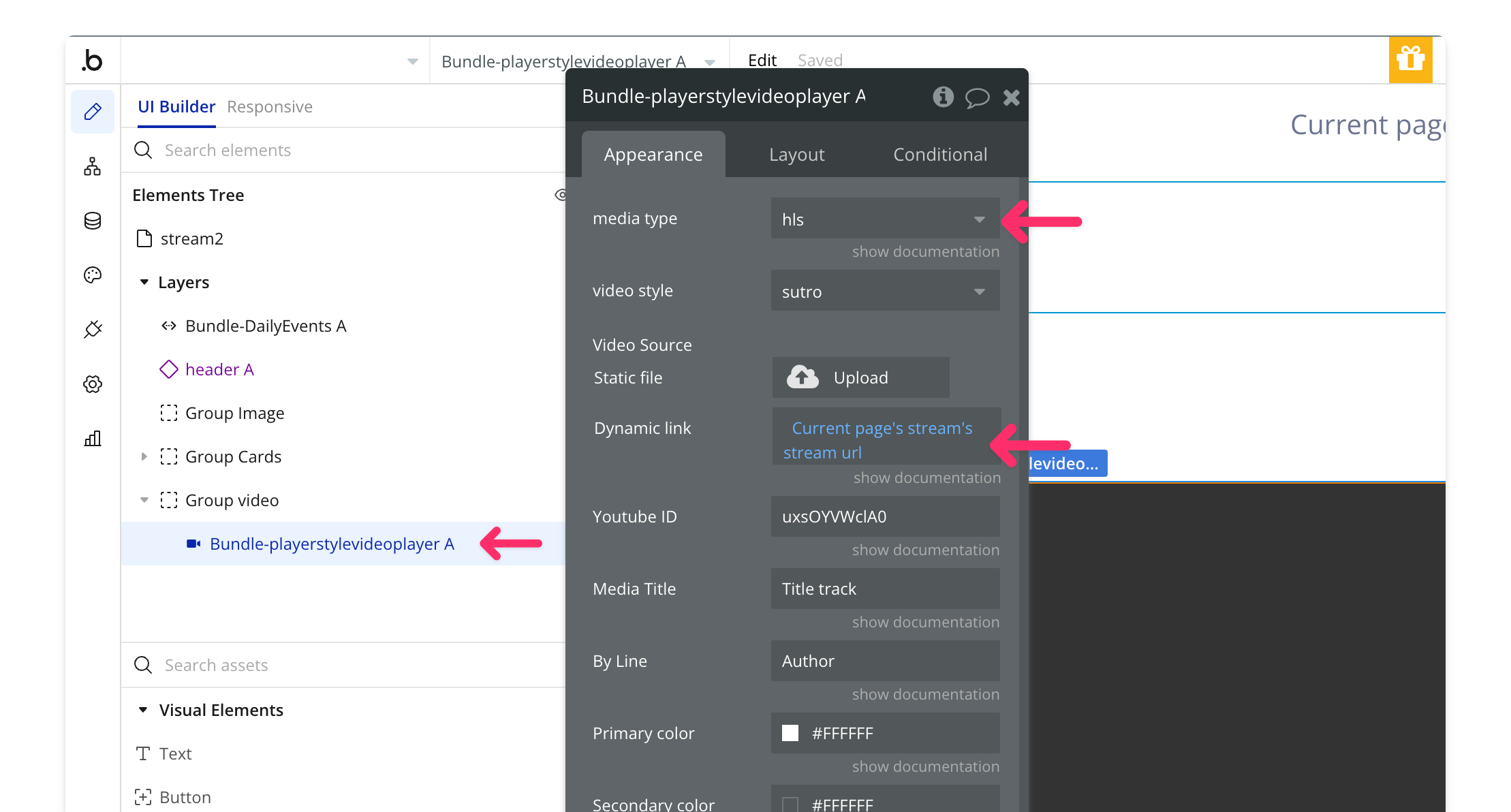Expand the Group Cards tree item
The image size is (1511, 812).
(x=144, y=456)
